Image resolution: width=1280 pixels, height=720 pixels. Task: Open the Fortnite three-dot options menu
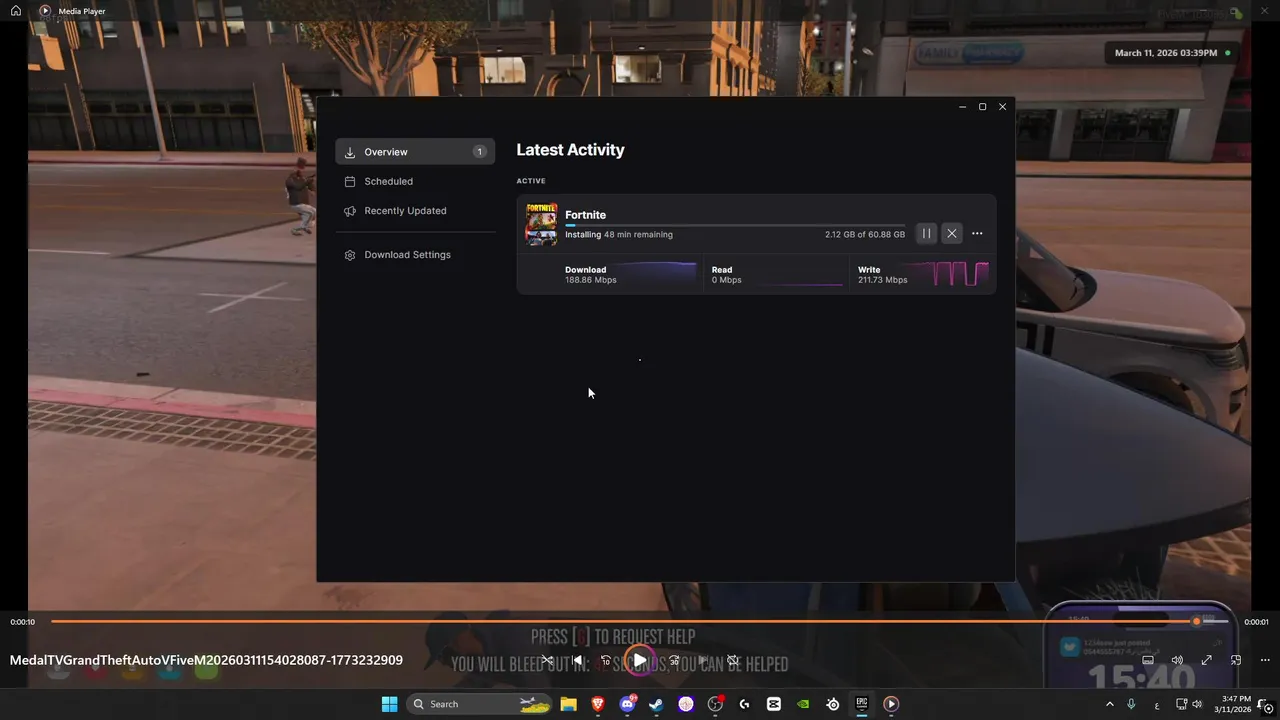(977, 233)
